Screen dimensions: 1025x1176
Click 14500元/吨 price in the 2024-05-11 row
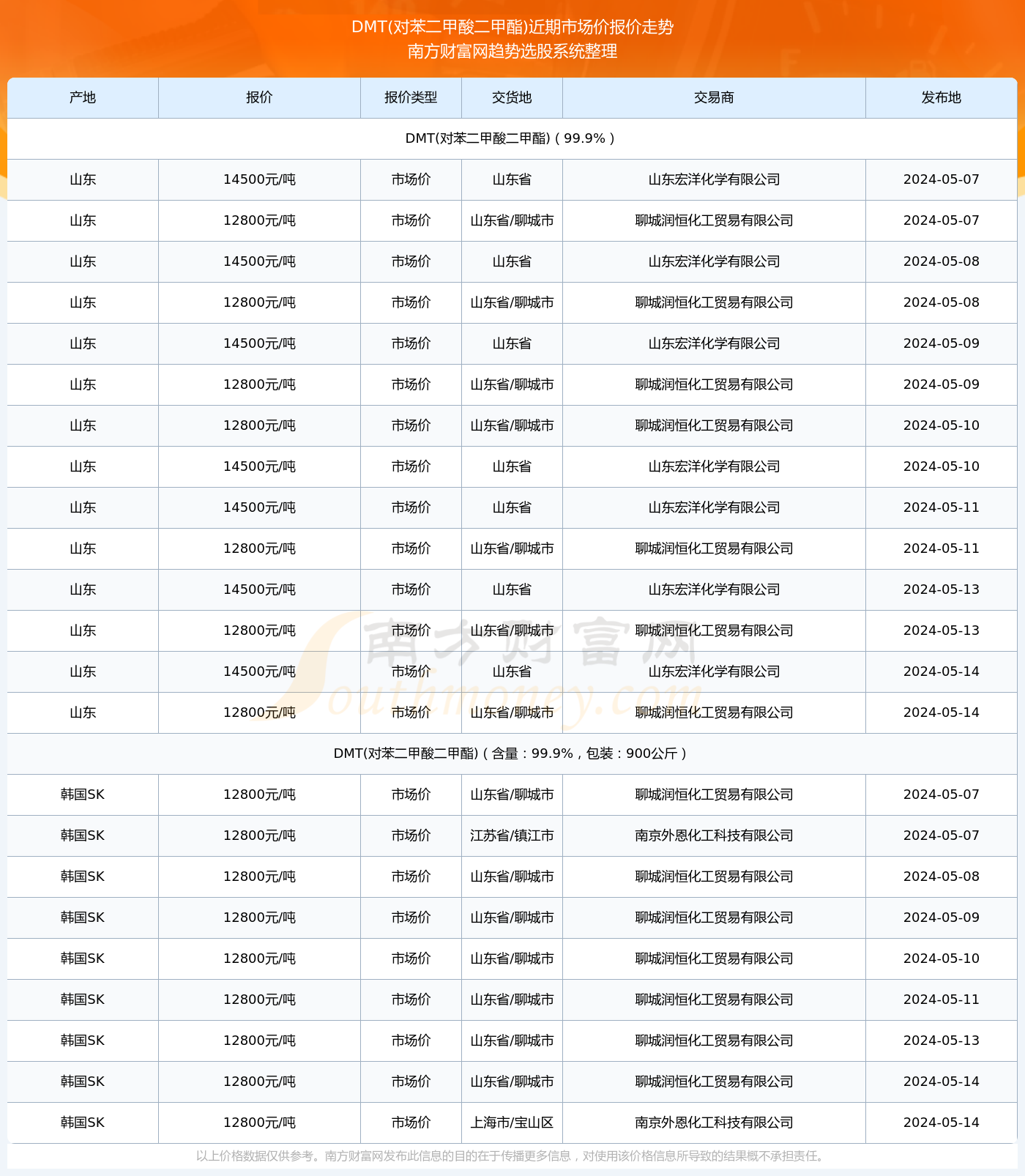[x=259, y=507]
